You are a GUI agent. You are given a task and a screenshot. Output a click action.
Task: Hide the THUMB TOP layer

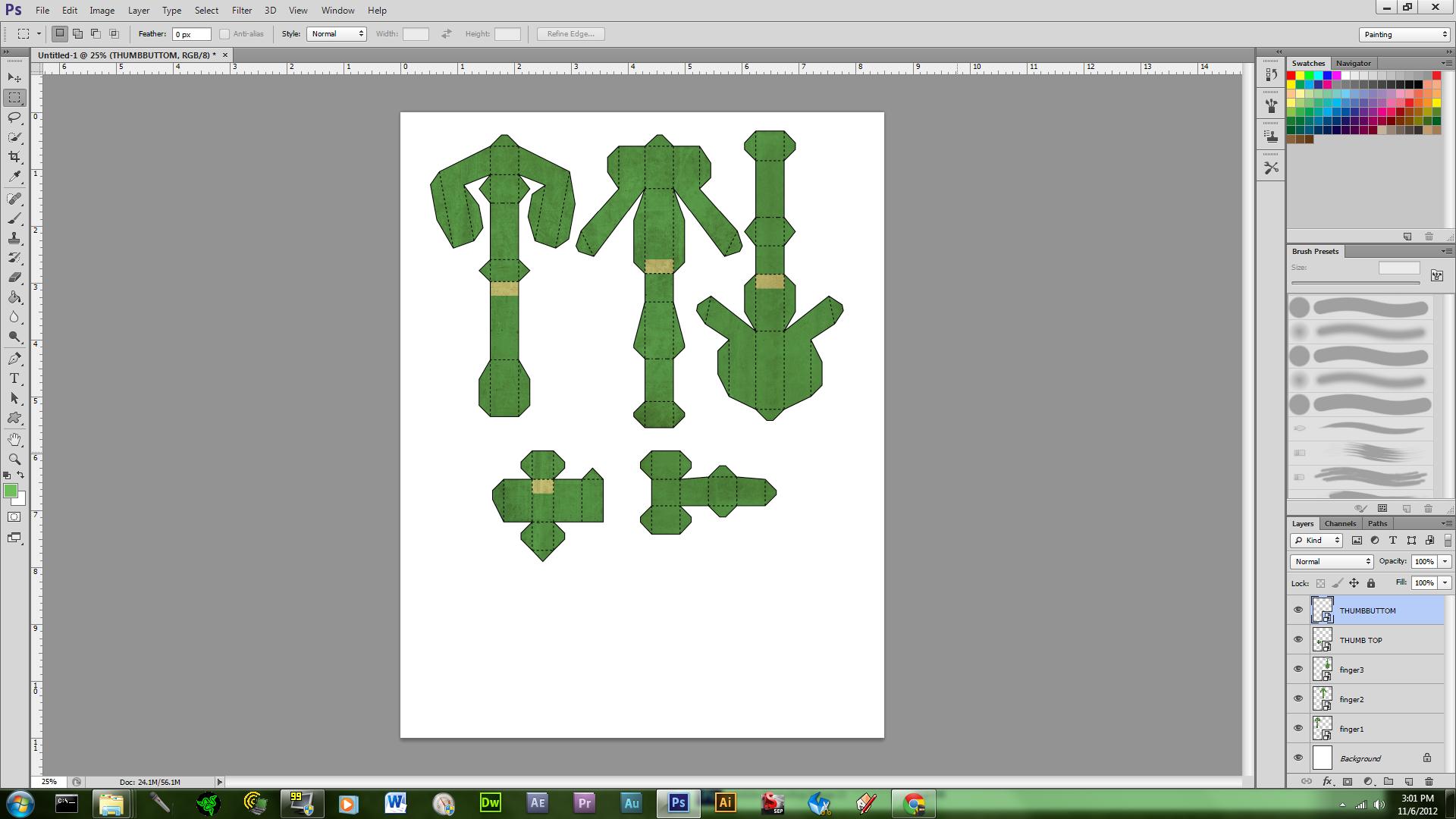pyautogui.click(x=1298, y=639)
